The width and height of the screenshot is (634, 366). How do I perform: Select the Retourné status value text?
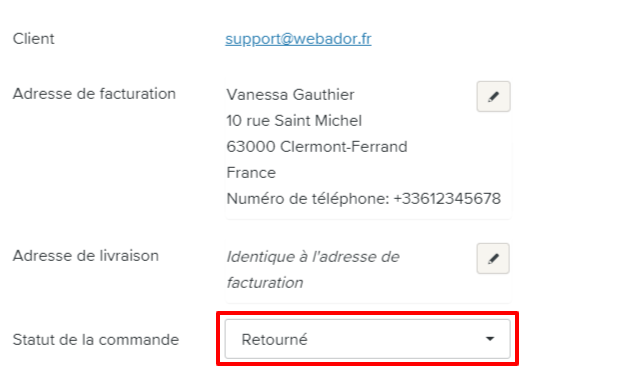[275, 339]
